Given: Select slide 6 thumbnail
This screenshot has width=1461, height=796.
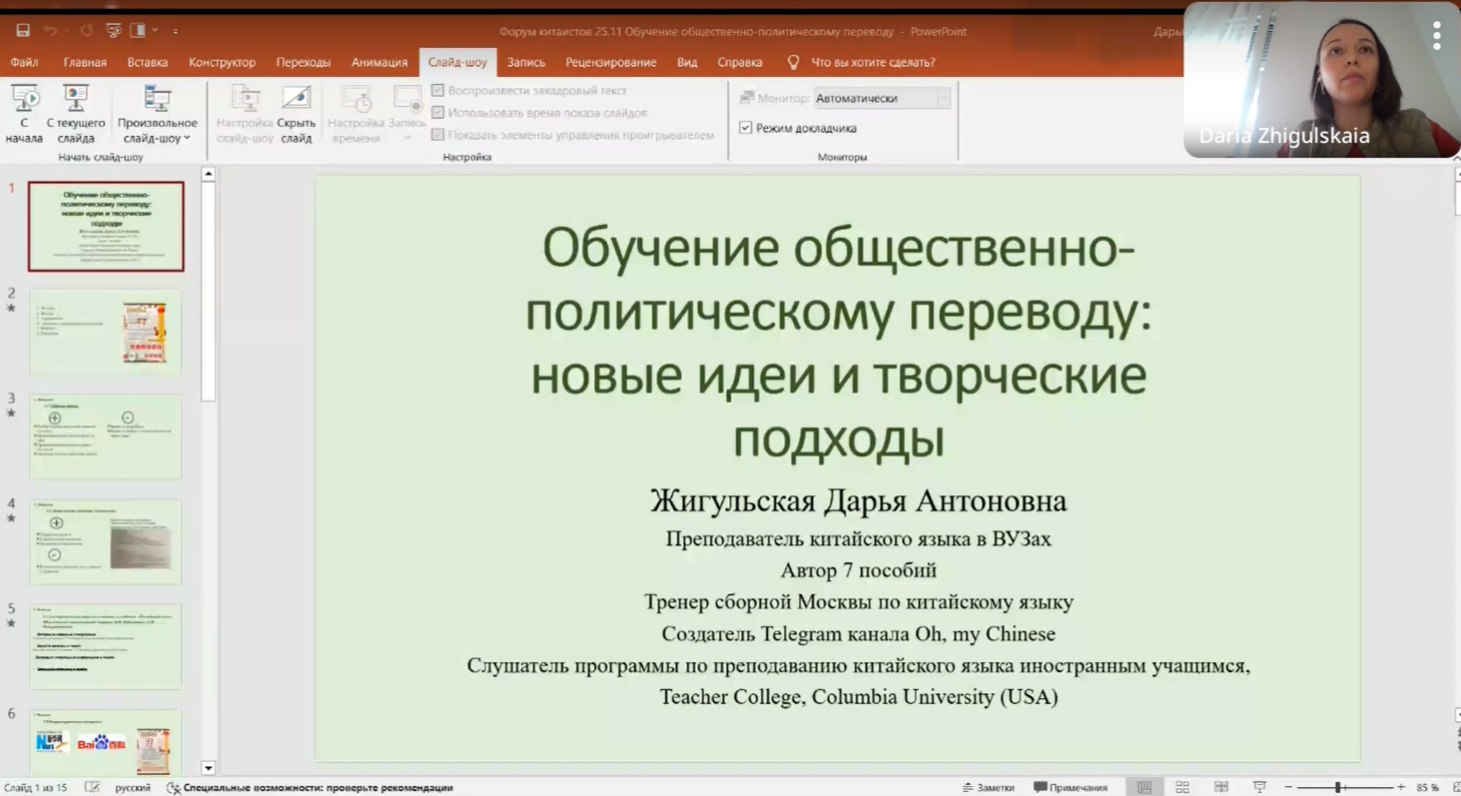Looking at the screenshot, I should tap(106, 743).
